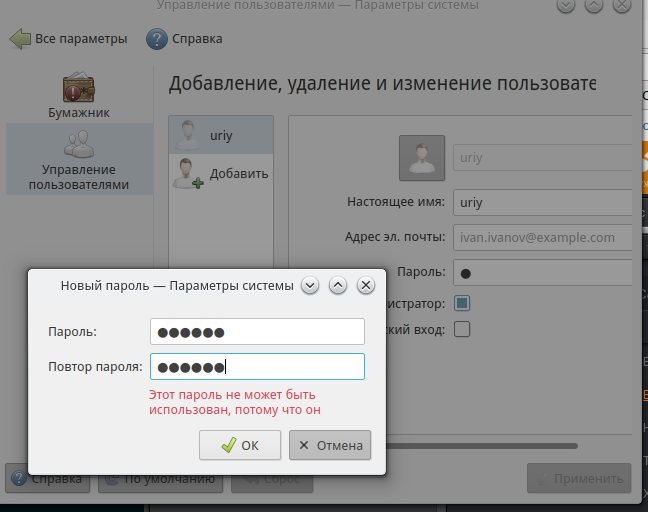Click the bottom Справка button
This screenshot has width=648, height=512.
48,479
